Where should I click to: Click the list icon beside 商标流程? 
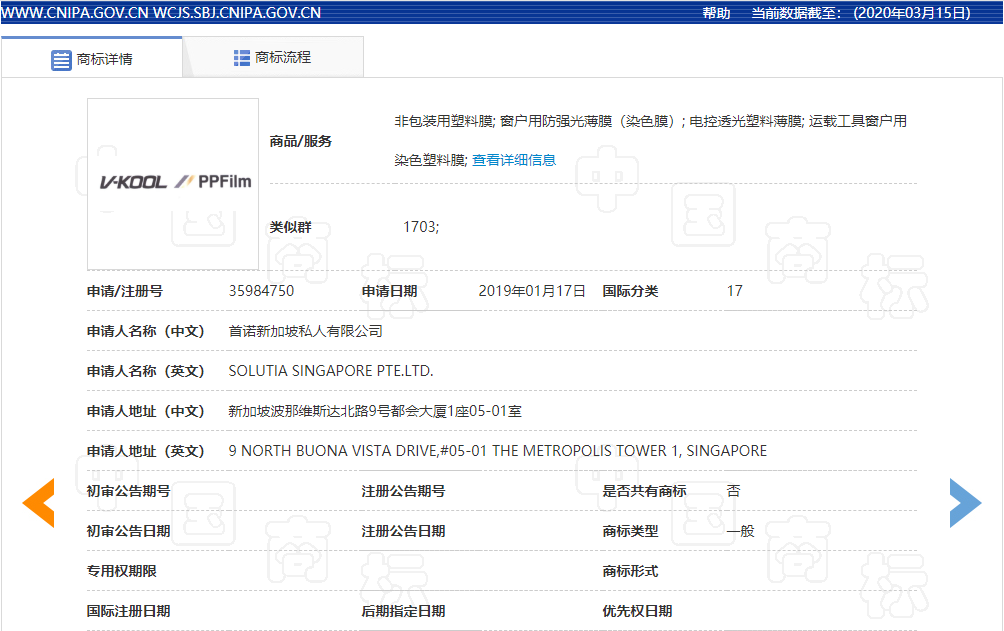242,58
